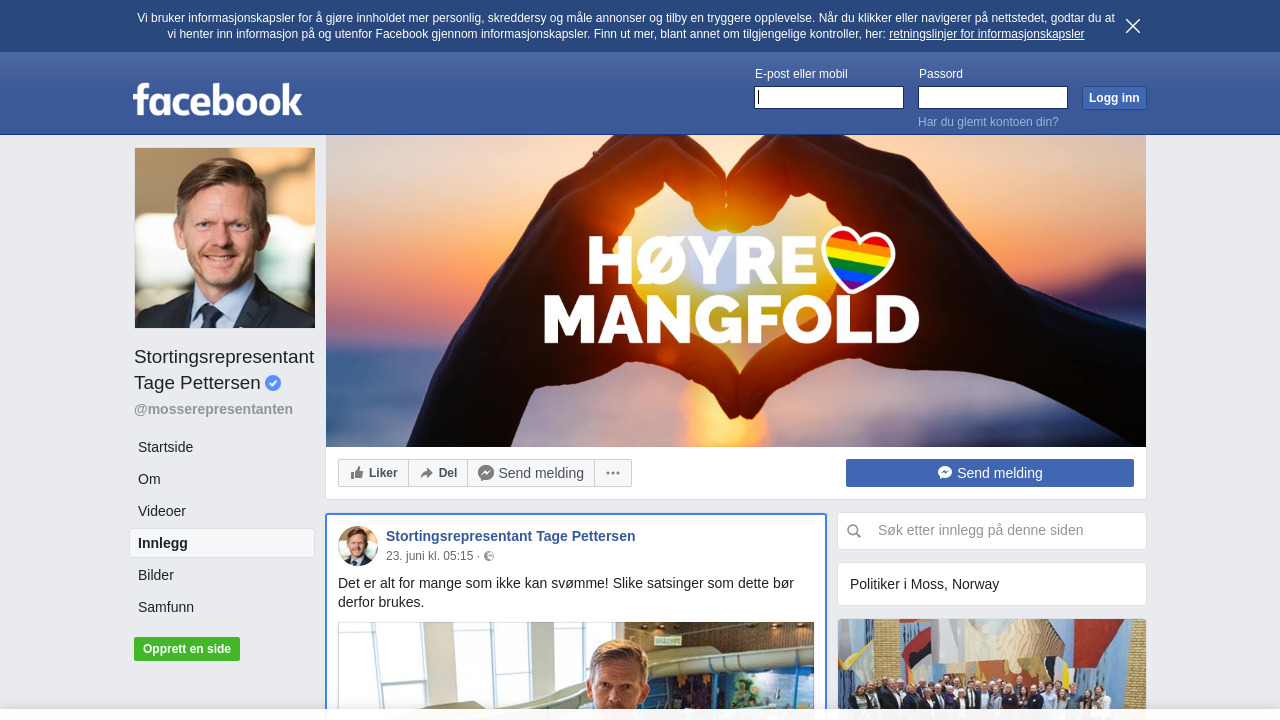Screen dimensions: 1280x720
Task: Click the post author's small avatar
Action: pyautogui.click(x=358, y=546)
